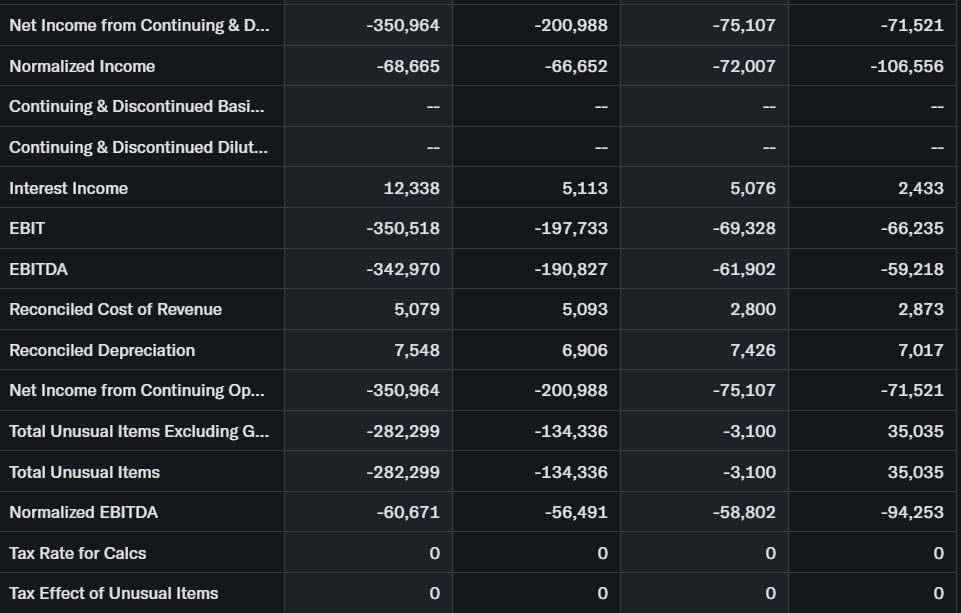Select the Total Unusual Items Excluding G... label

(x=138, y=431)
